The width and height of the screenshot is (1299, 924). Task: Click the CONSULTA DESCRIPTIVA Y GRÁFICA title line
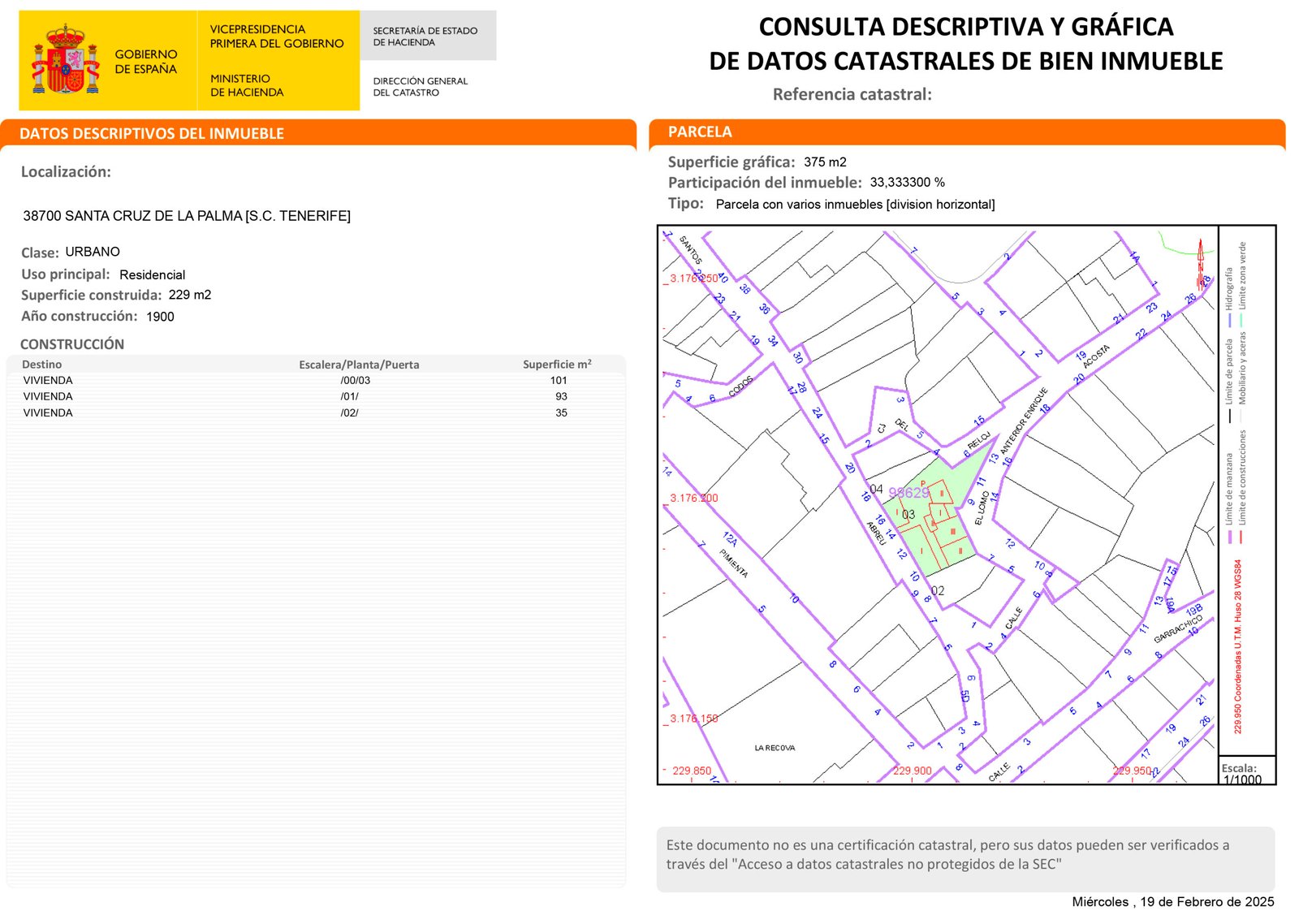coord(965,27)
